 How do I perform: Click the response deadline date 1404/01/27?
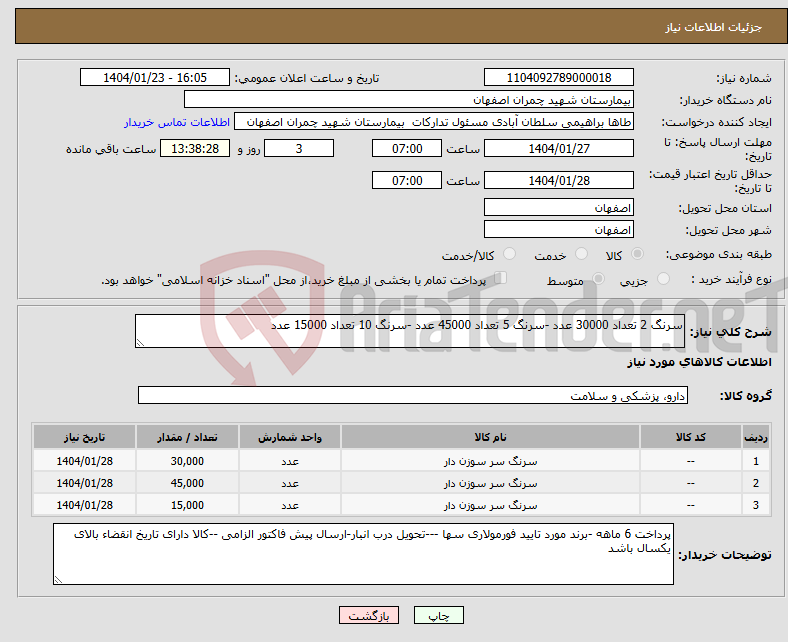[x=558, y=148]
